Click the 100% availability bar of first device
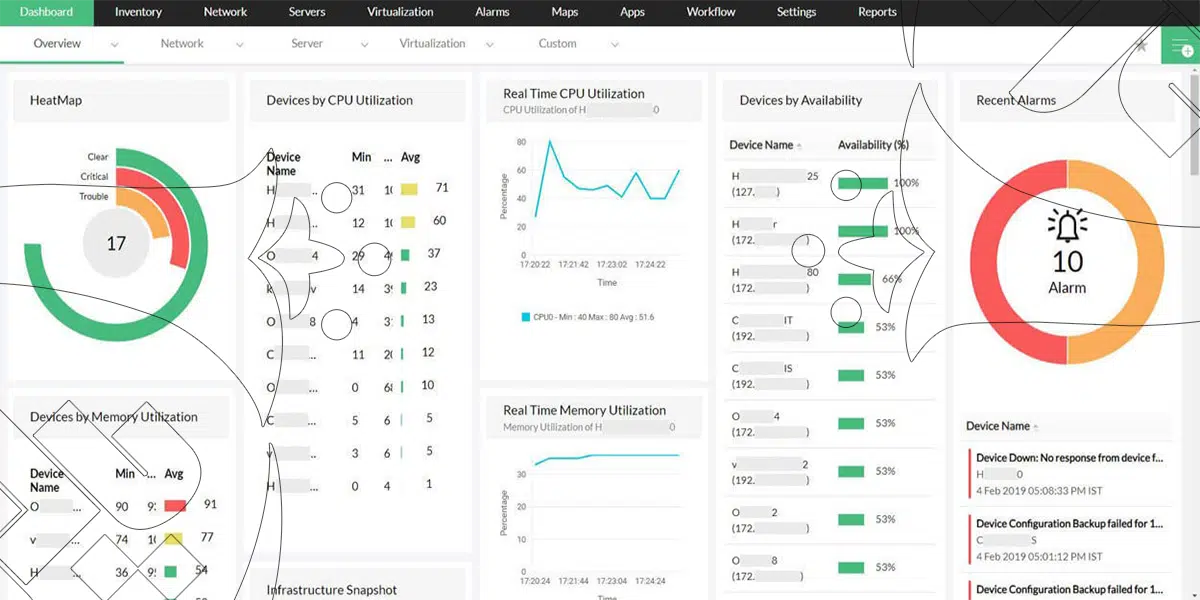This screenshot has height=600, width=1200. tap(863, 183)
